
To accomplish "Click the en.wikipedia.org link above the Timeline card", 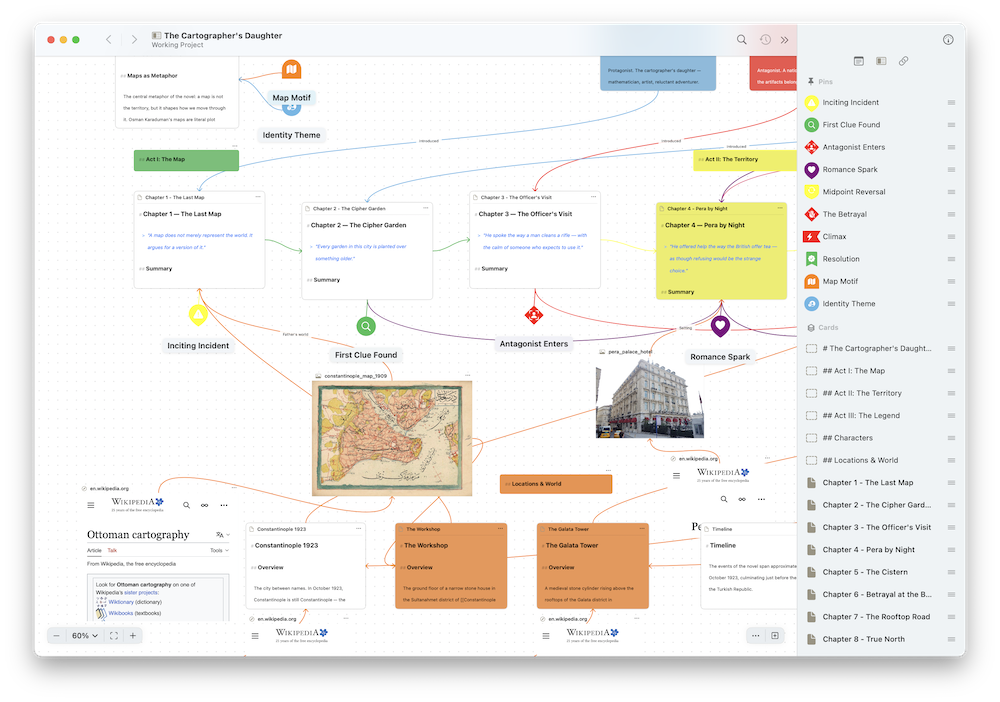I will pyautogui.click(x=698, y=459).
